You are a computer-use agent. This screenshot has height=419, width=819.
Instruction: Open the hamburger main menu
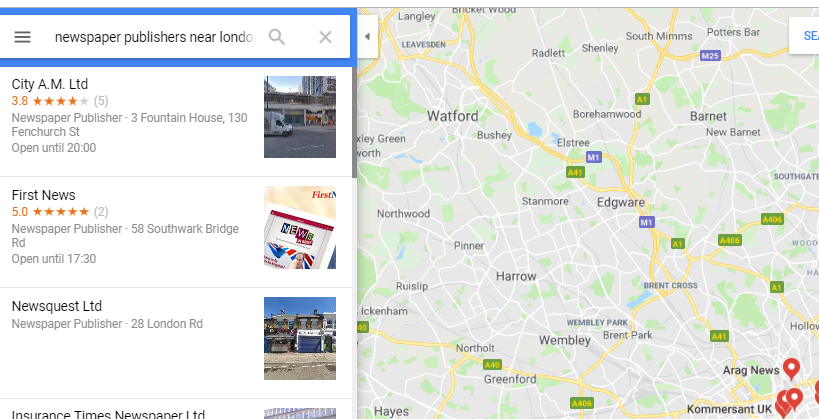(x=22, y=37)
